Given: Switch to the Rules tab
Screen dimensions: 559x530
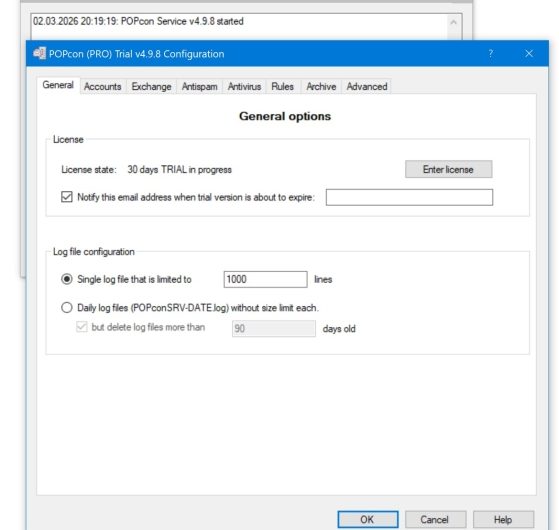Looking at the screenshot, I should pyautogui.click(x=282, y=87).
